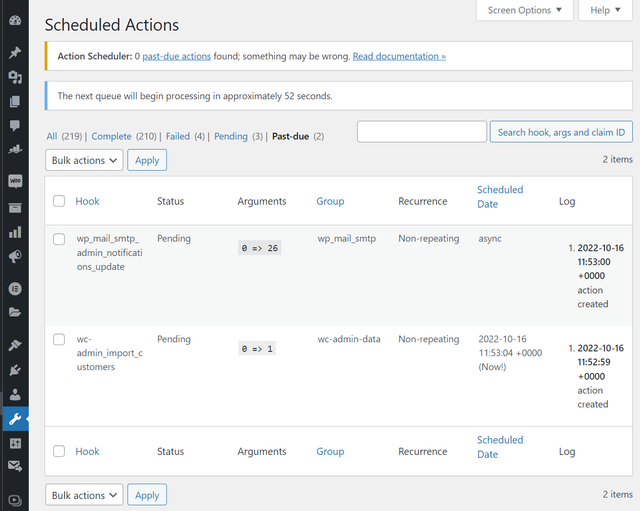The width and height of the screenshot is (640, 511).
Task: Filter by Pending actions
Action: tap(231, 136)
